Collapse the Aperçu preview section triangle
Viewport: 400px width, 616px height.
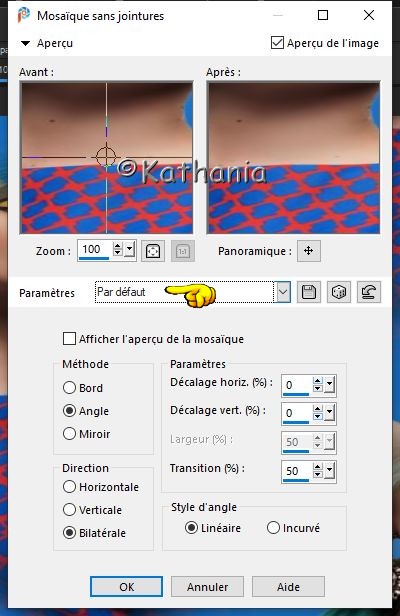click(25, 43)
